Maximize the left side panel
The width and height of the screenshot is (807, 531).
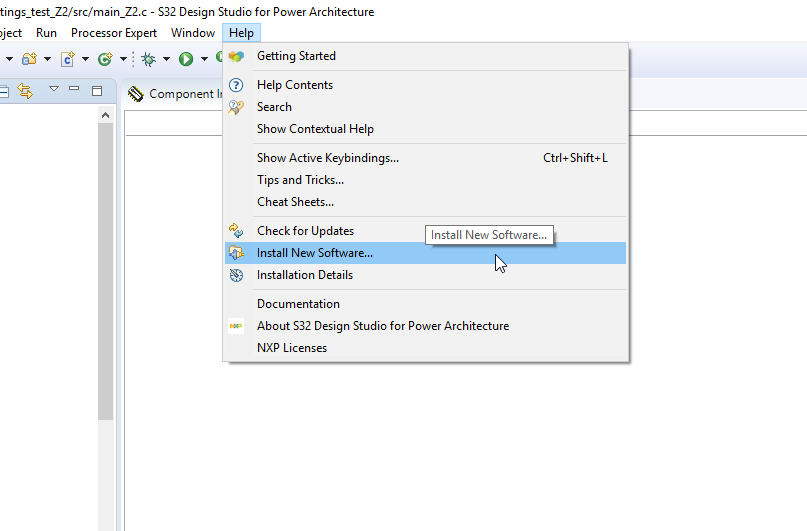97,91
